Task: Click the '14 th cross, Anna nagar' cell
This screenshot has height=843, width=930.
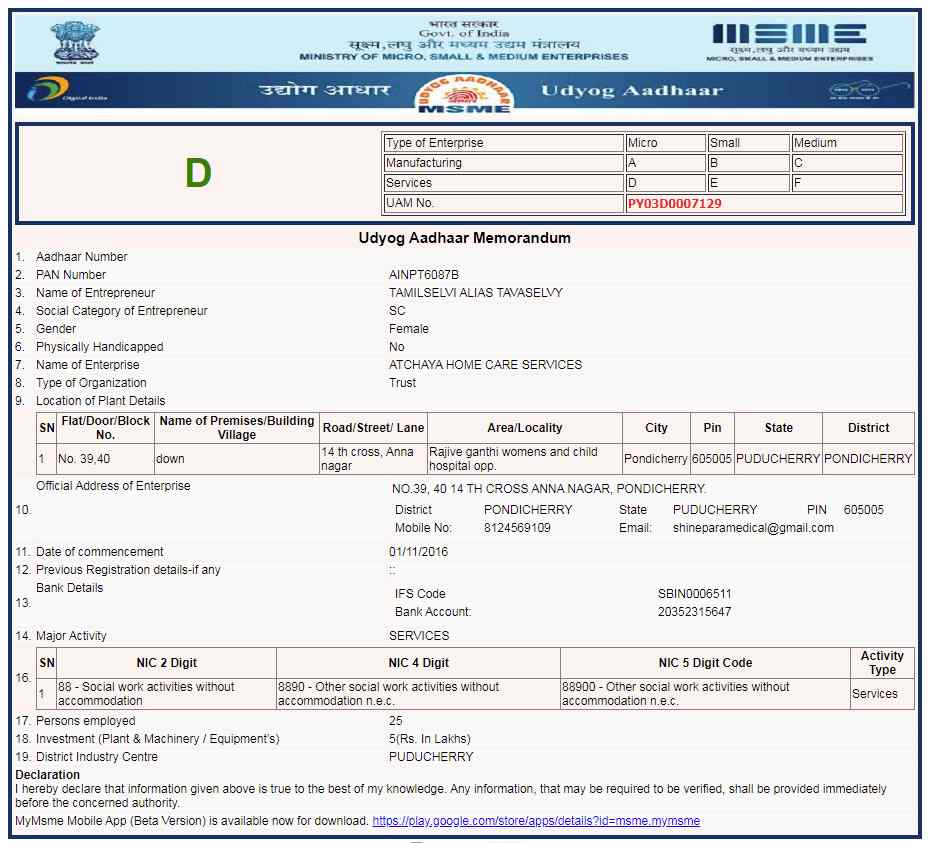Action: [373, 459]
